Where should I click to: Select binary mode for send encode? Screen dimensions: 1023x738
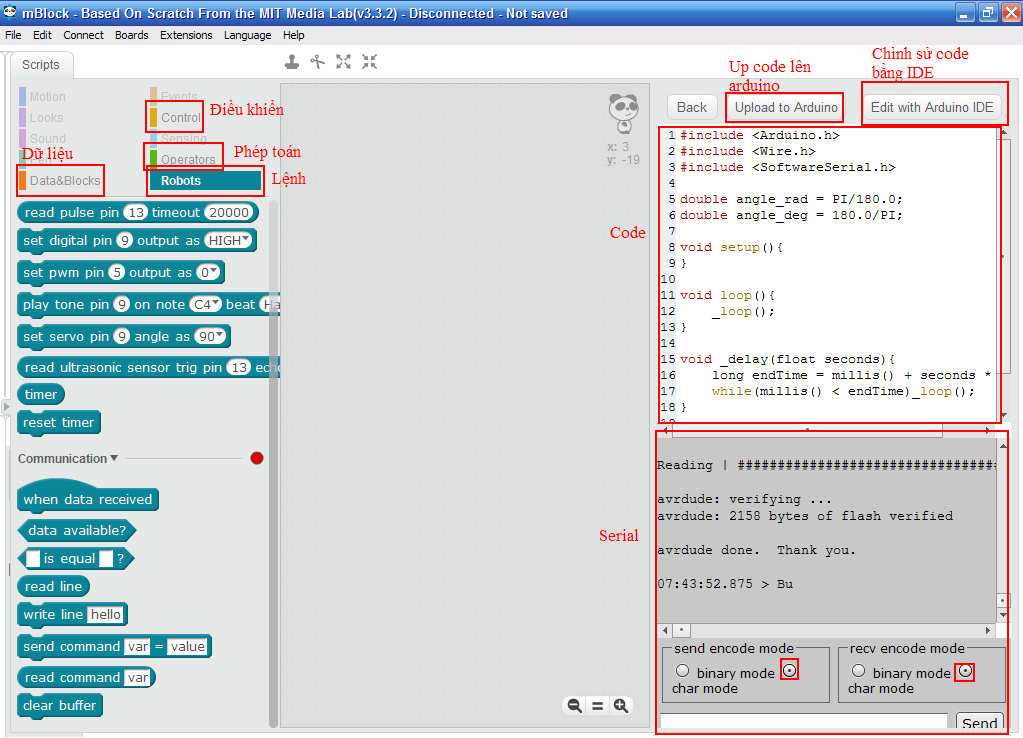click(x=683, y=671)
